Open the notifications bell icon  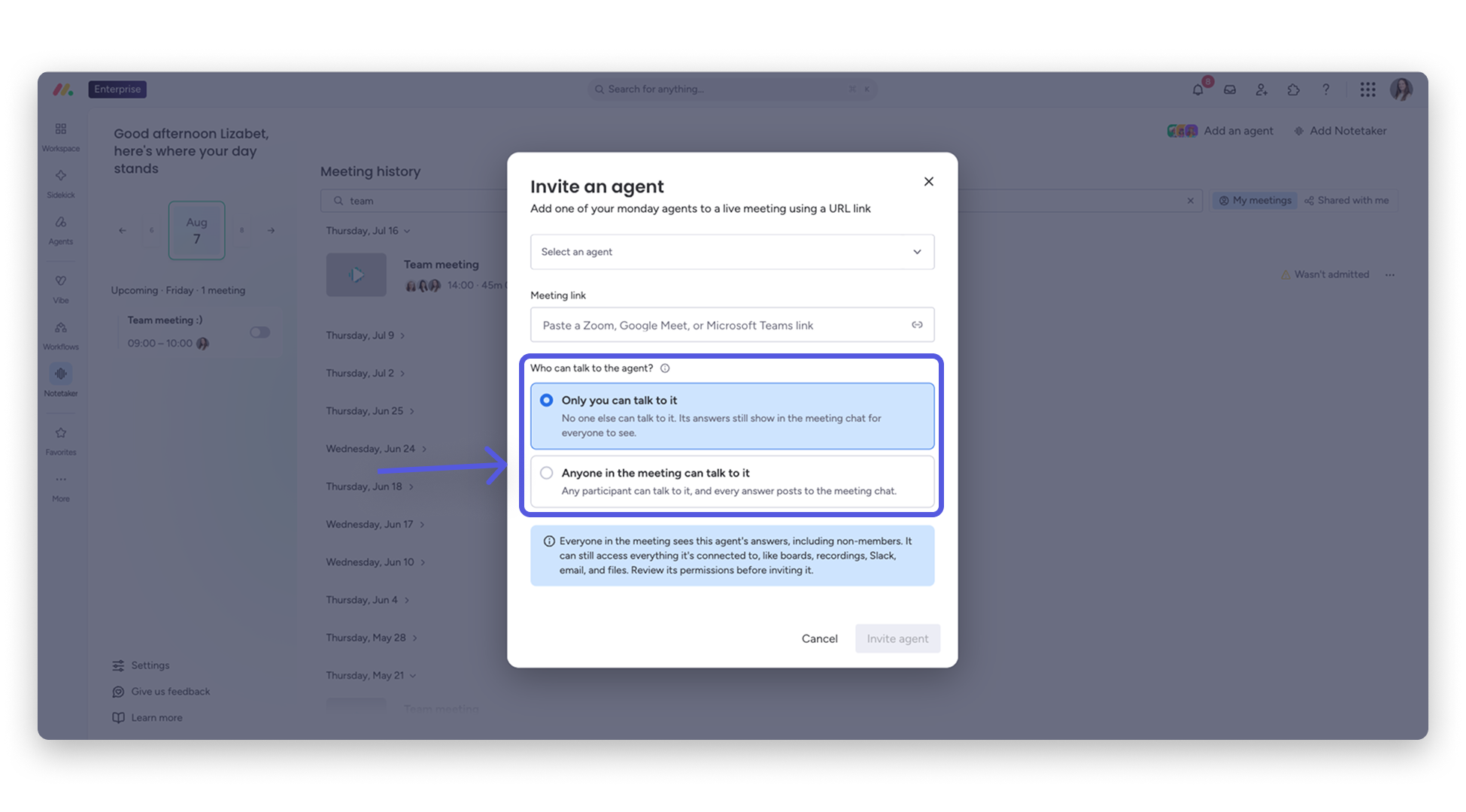coord(1197,89)
